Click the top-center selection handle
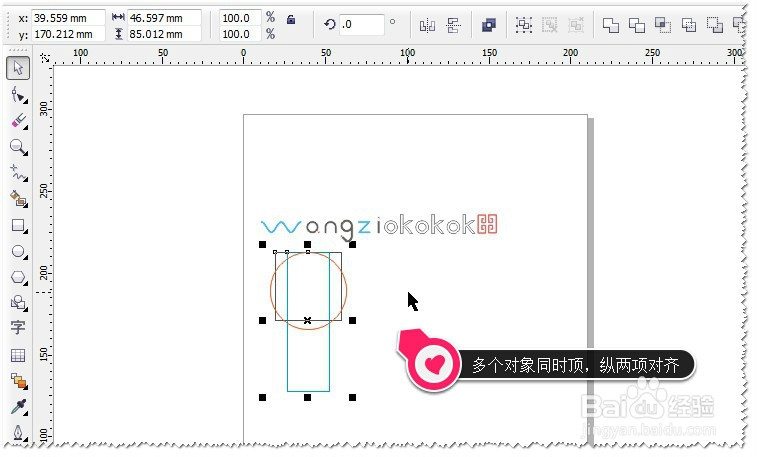This screenshot has height=457, width=757. coord(308,245)
